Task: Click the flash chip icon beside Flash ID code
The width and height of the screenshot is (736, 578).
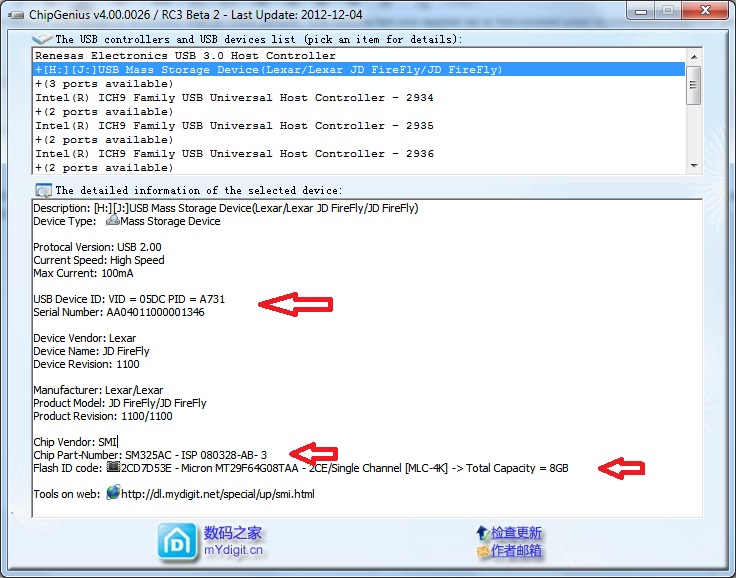Action: point(113,467)
